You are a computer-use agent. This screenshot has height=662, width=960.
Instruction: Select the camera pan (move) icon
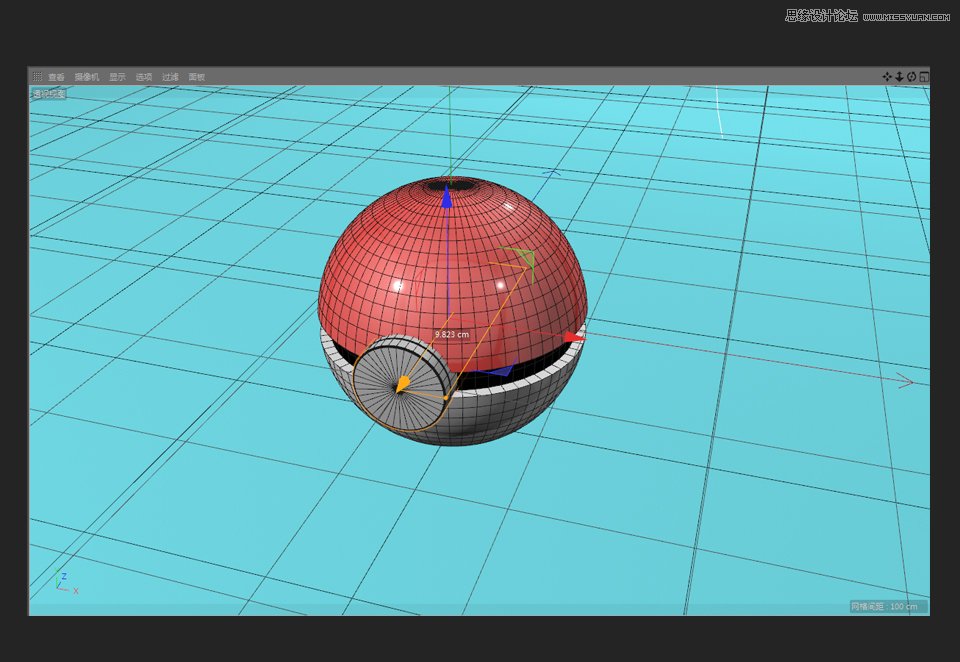point(887,75)
